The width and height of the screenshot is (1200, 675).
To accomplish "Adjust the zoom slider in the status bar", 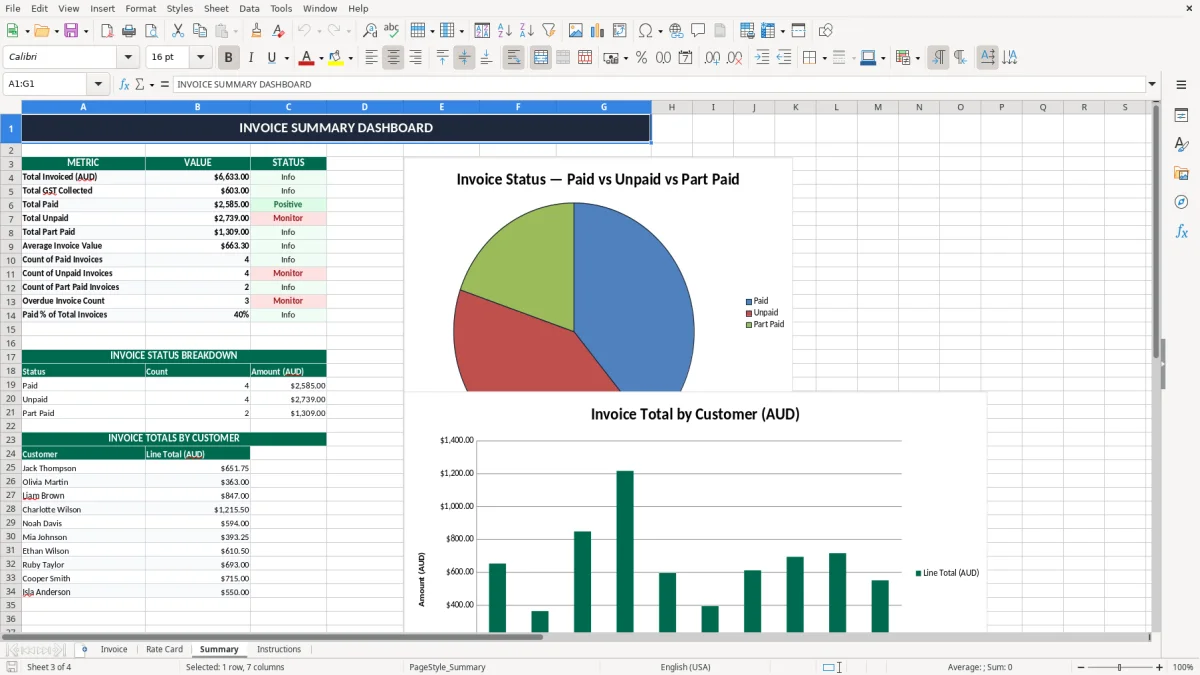I will (x=1119, y=667).
